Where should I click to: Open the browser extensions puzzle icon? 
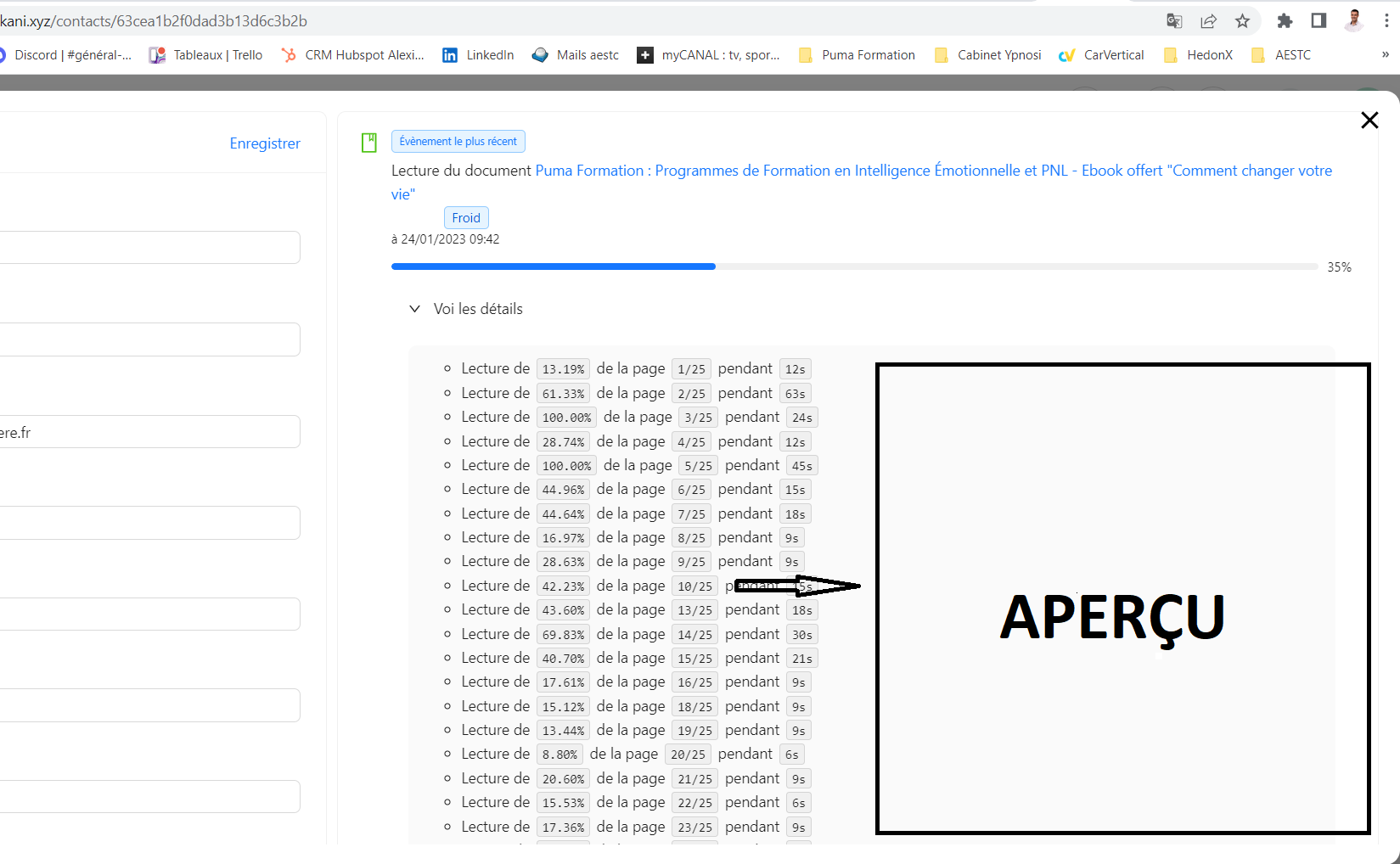[x=1285, y=21]
